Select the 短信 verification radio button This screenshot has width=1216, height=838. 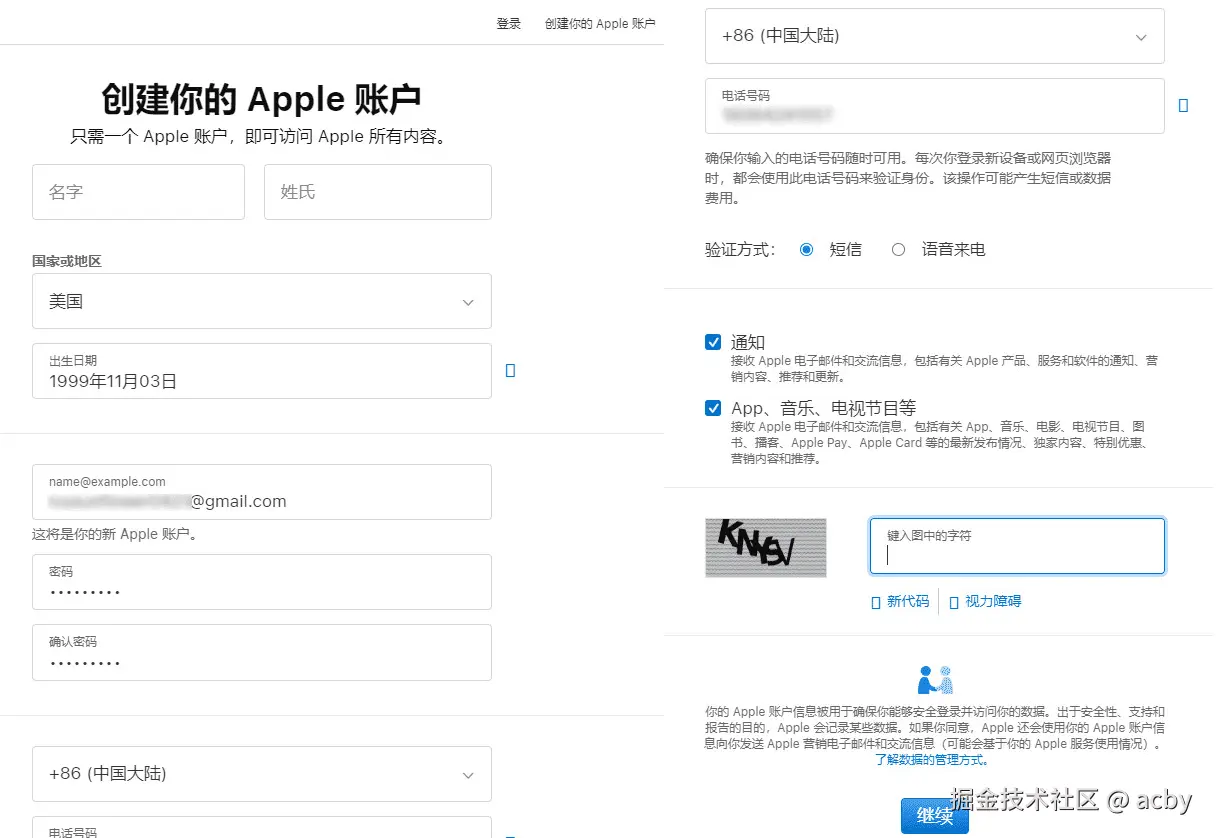tap(806, 249)
